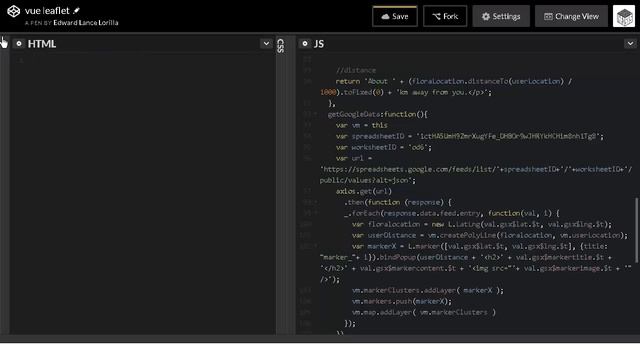This screenshot has width=640, height=360.
Task: Open the Change View menu
Action: click(x=571, y=16)
